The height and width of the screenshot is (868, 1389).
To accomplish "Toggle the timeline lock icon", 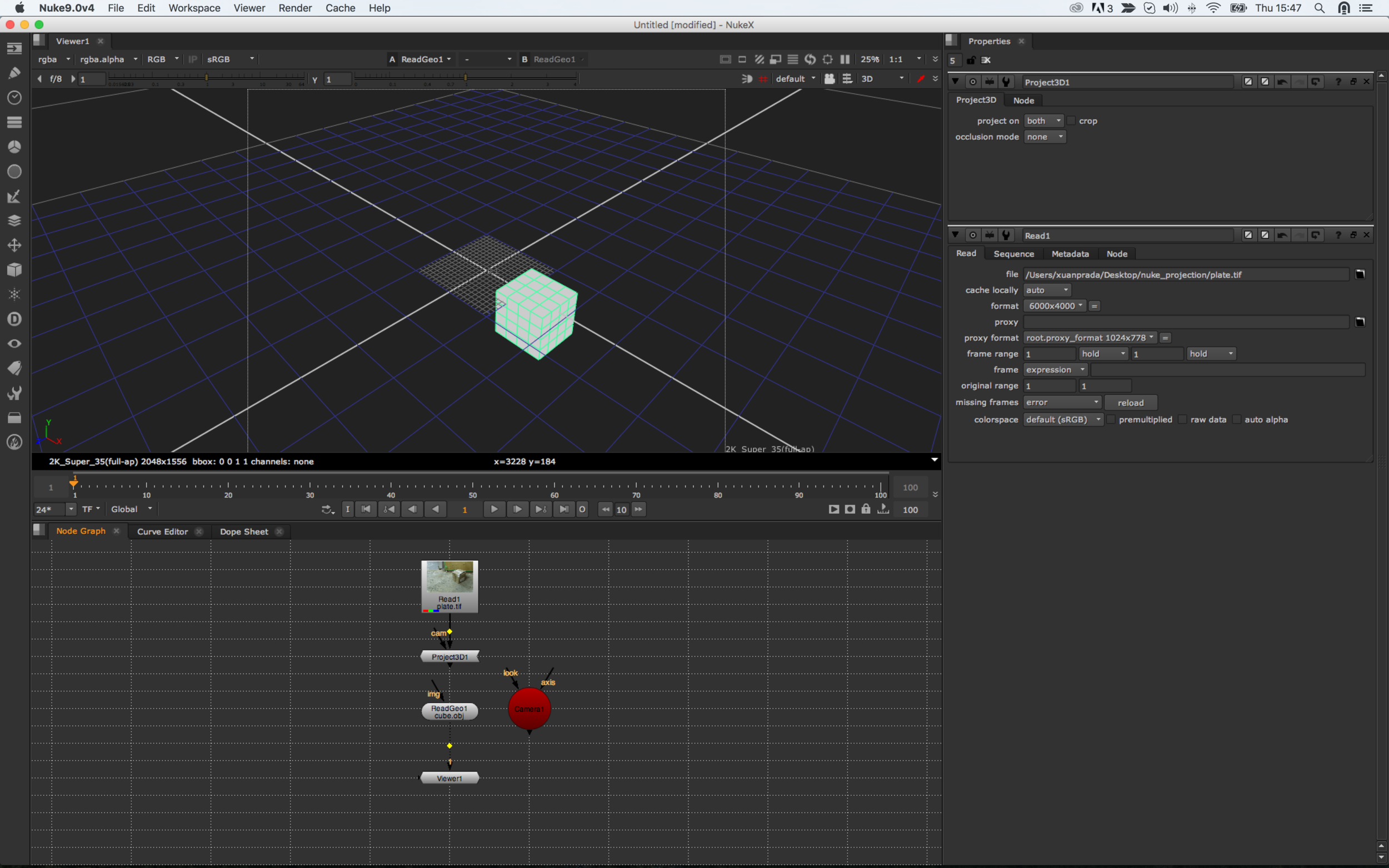I will click(866, 509).
